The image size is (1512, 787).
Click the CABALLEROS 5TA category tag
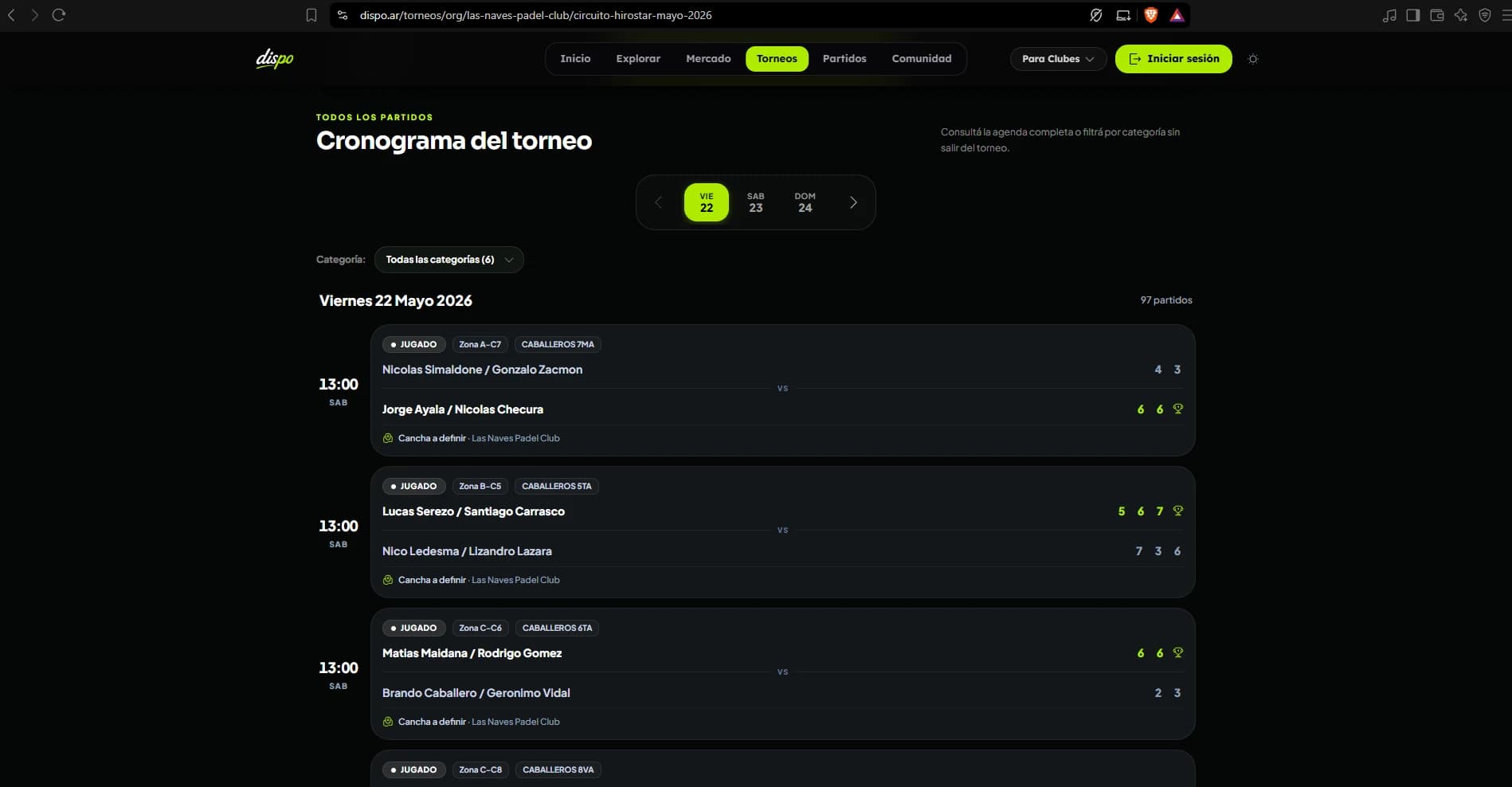click(x=557, y=486)
